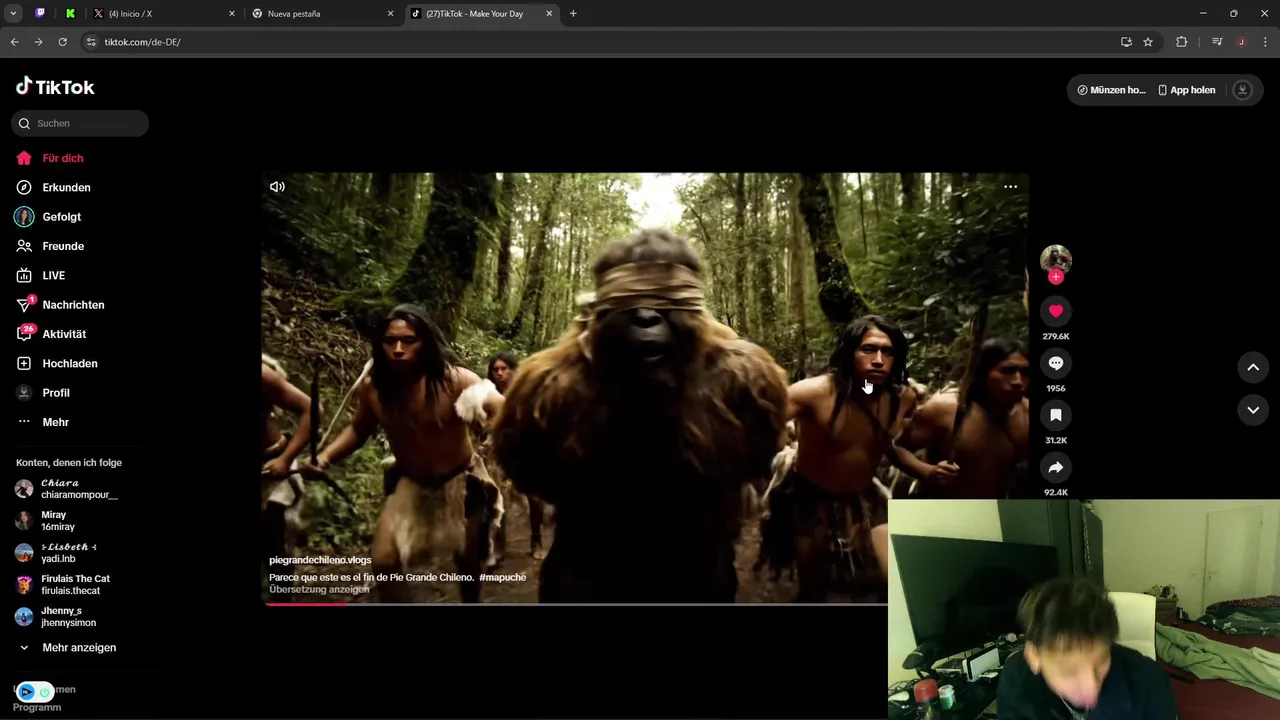Click Übersetzung anzeigen
The image size is (1280, 720).
click(x=319, y=590)
